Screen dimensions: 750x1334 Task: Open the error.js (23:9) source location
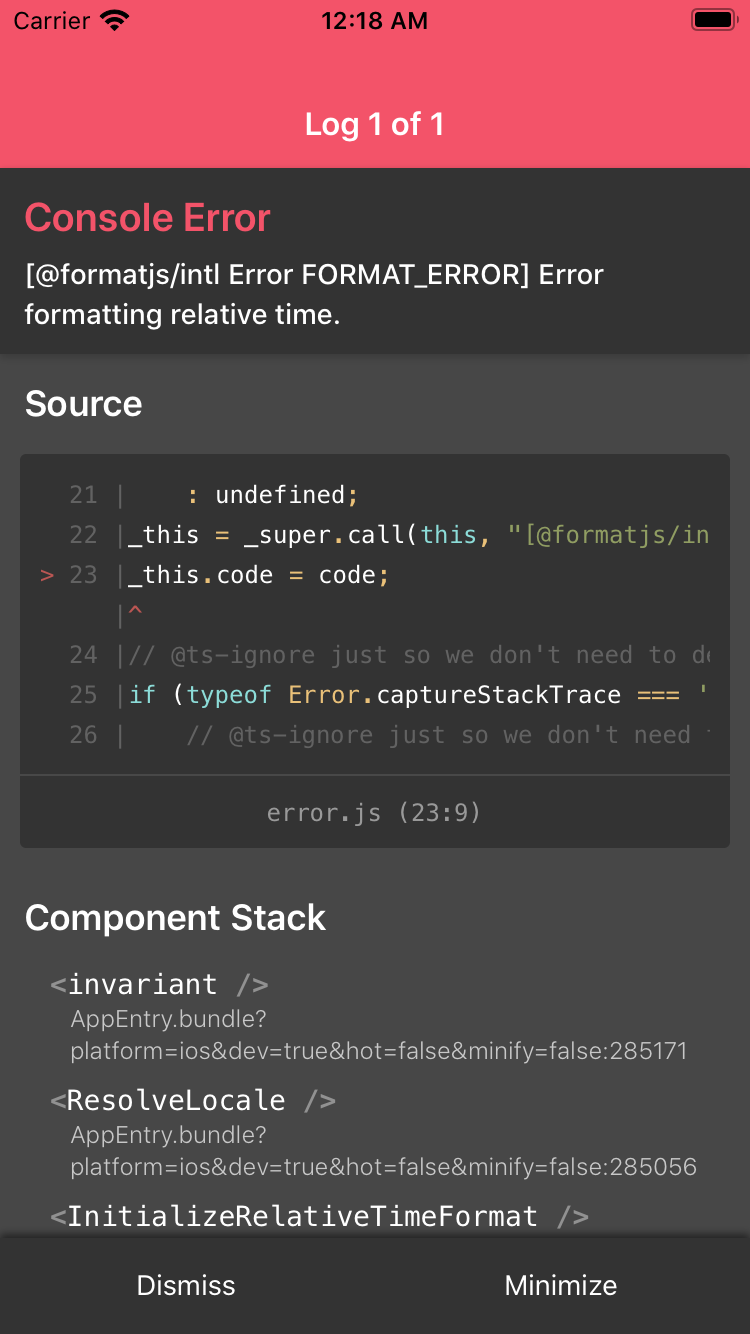point(375,812)
